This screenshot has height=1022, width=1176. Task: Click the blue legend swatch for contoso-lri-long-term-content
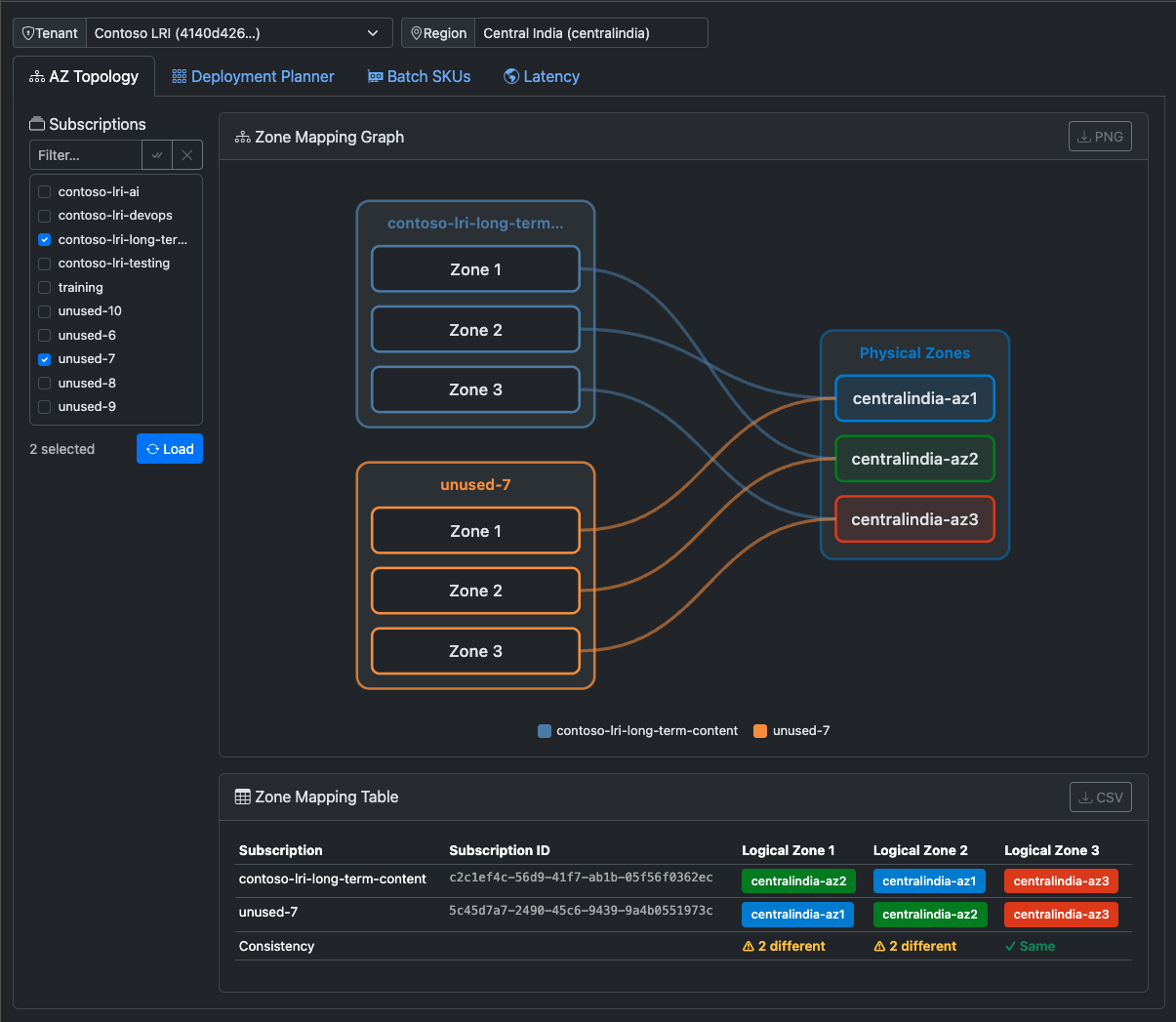tap(544, 730)
